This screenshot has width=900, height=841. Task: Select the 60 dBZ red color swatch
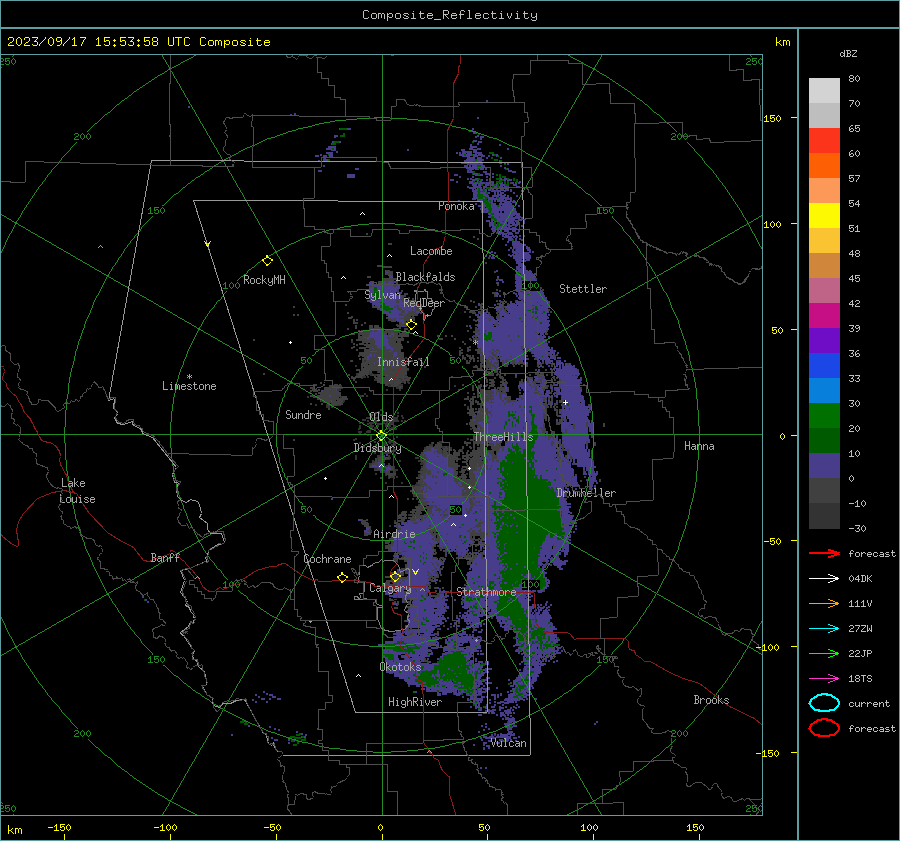click(x=824, y=141)
